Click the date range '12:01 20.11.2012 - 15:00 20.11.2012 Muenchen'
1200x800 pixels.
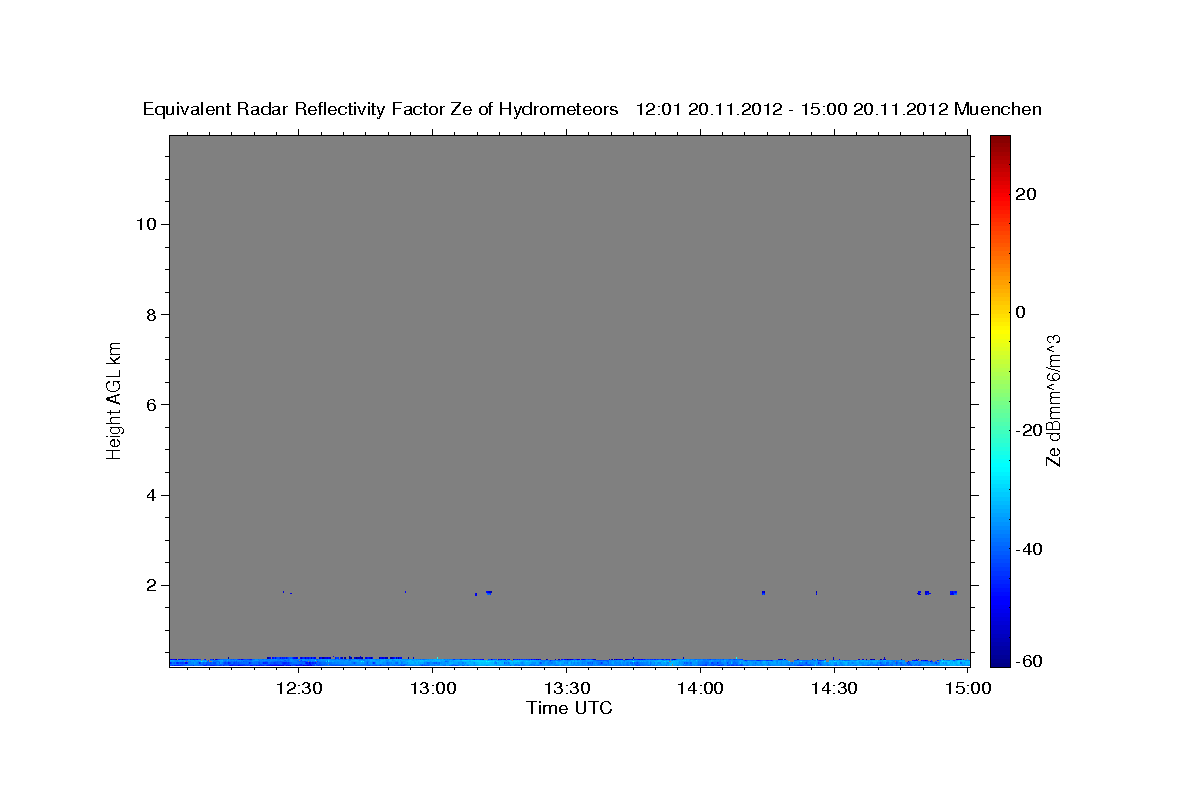tap(839, 110)
